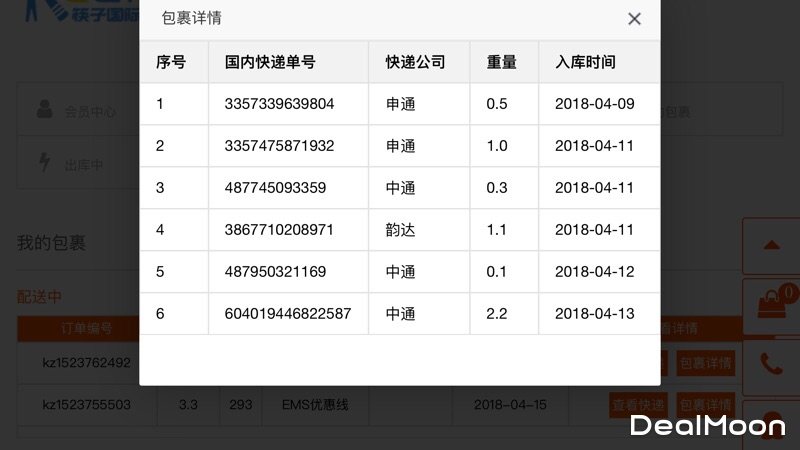The image size is (800, 450).
Task: Select the 韵达 courier cell in row 4
Action: point(400,230)
